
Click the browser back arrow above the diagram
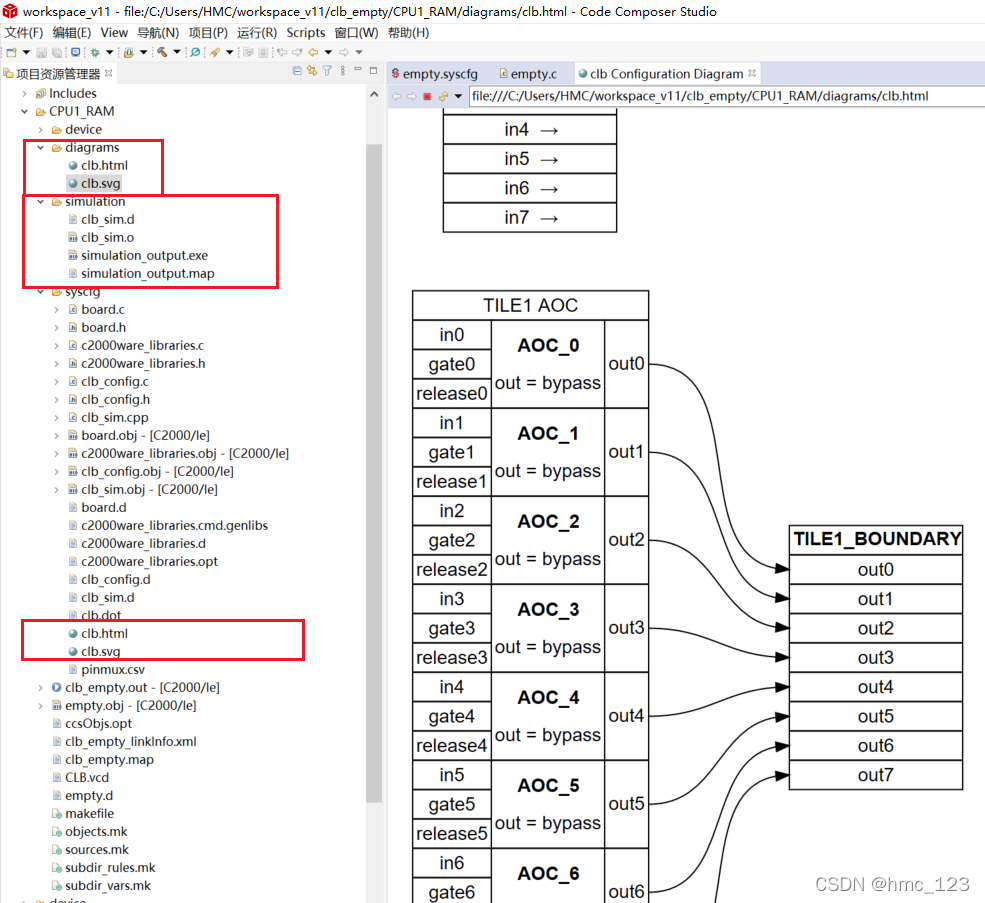[395, 95]
